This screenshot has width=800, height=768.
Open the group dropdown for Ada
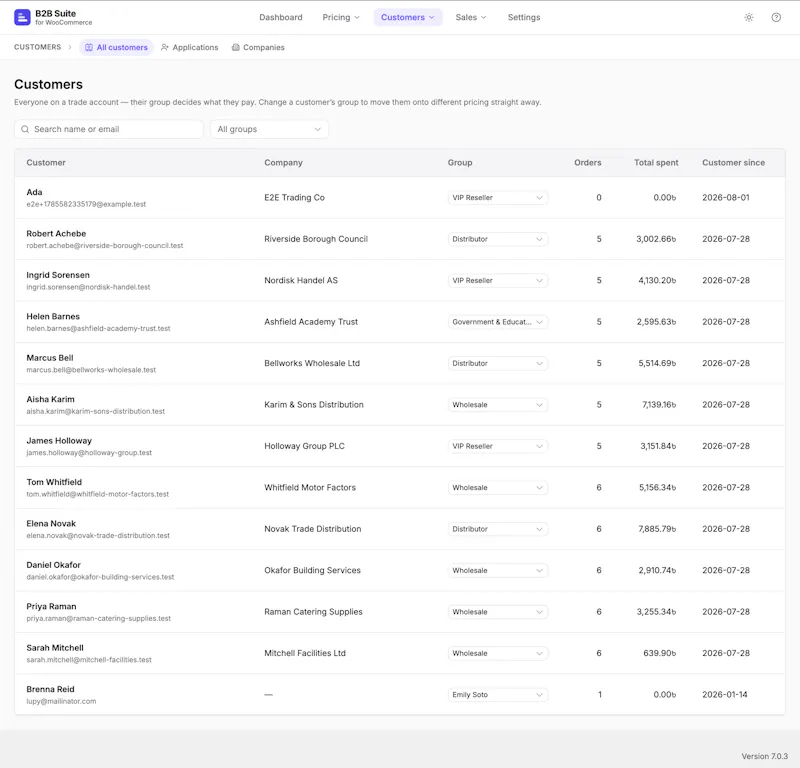pyautogui.click(x=498, y=197)
